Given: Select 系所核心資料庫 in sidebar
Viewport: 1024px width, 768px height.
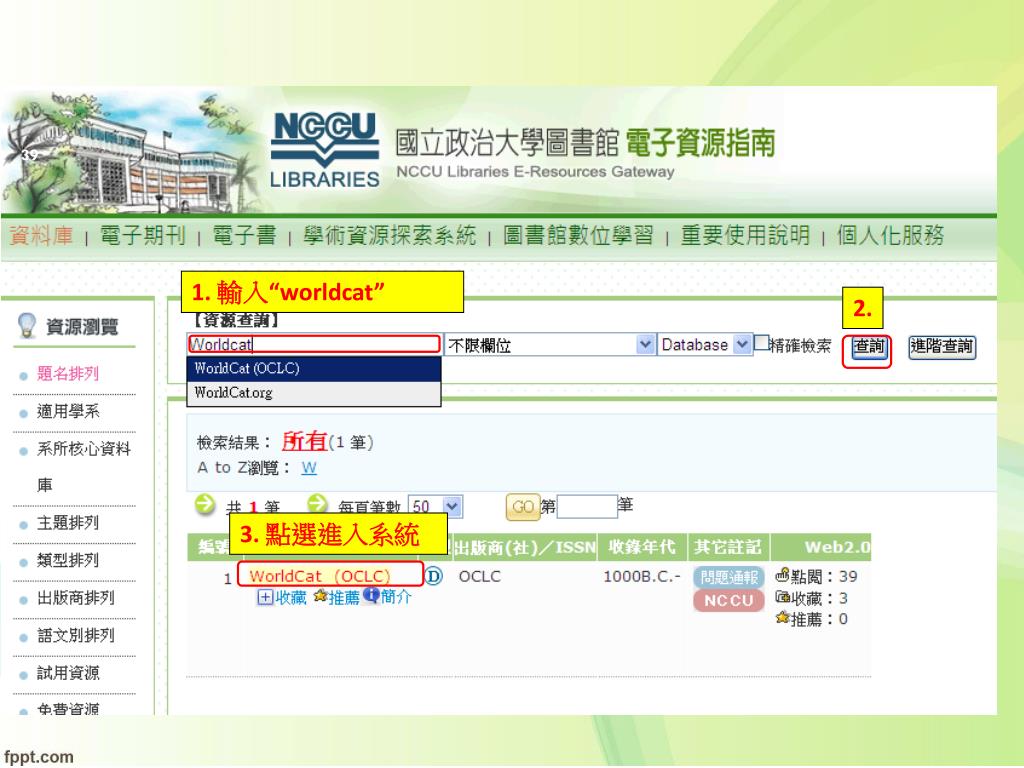Looking at the screenshot, I should pos(84,466).
